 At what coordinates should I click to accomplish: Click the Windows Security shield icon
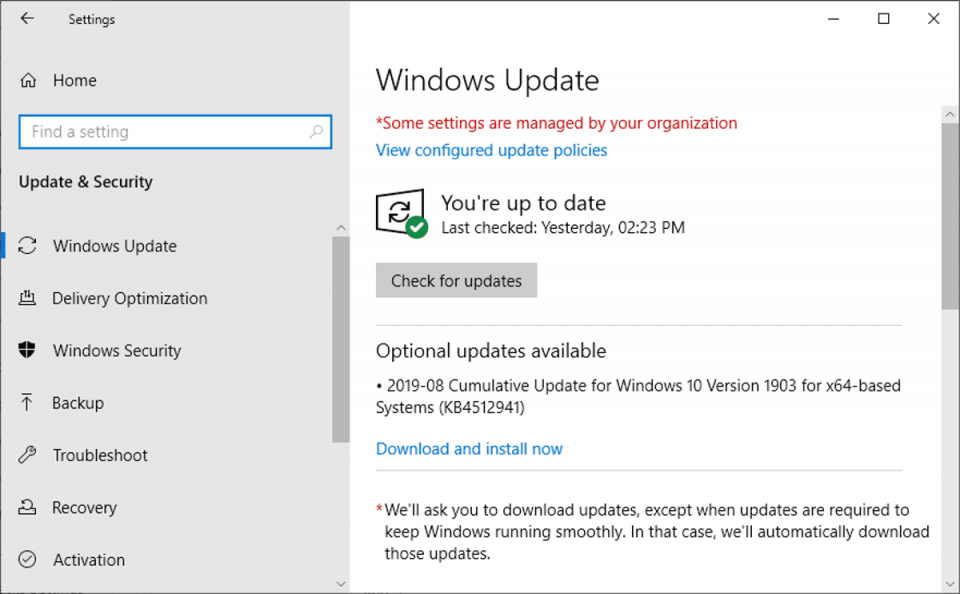click(x=27, y=350)
